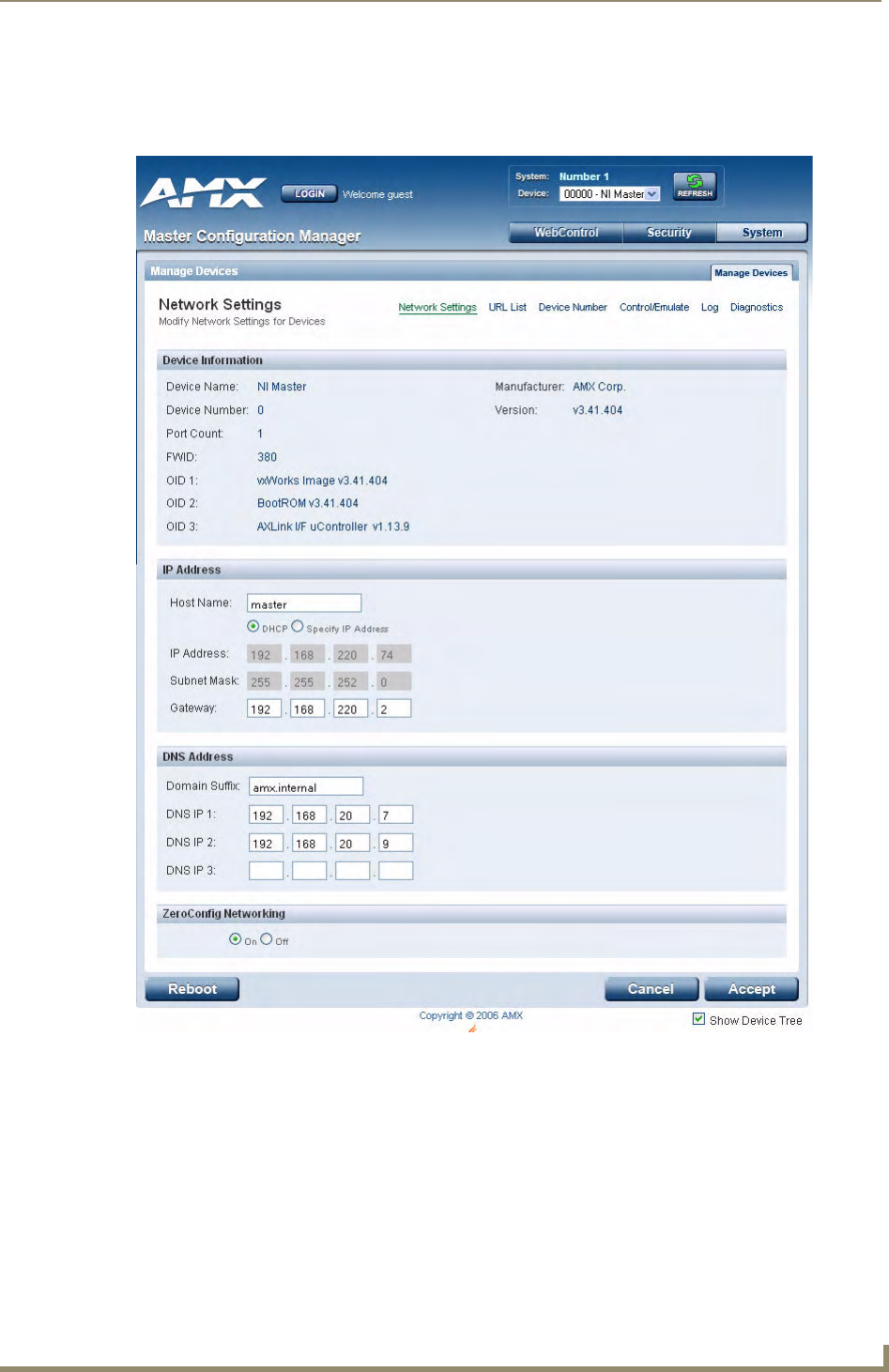This screenshot has width=889, height=1372.
Task: Open the Control/Emulate link
Action: 654,308
